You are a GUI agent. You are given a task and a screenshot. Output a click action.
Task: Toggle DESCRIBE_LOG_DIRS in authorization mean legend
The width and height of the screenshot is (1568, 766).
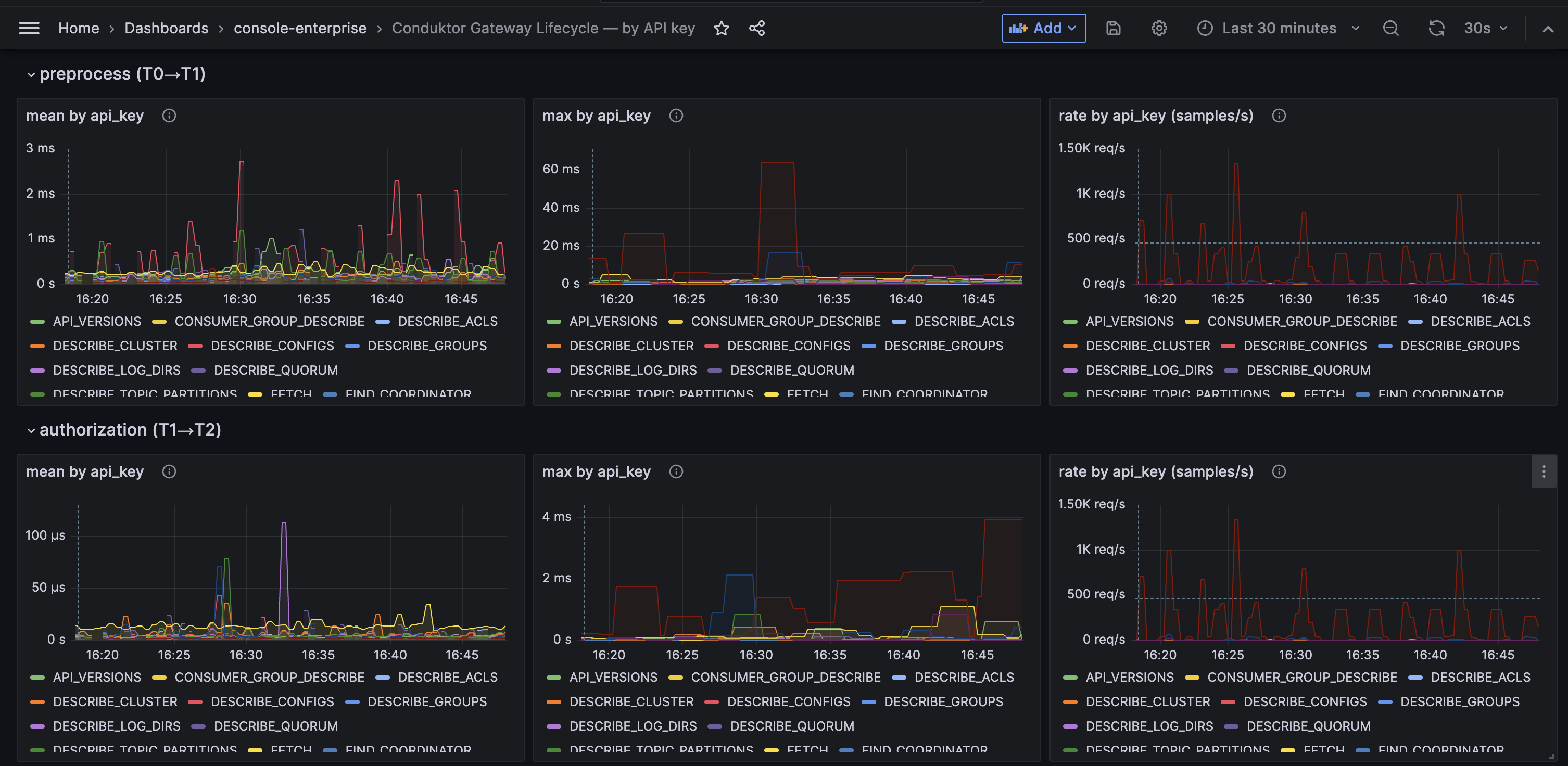tap(116, 726)
